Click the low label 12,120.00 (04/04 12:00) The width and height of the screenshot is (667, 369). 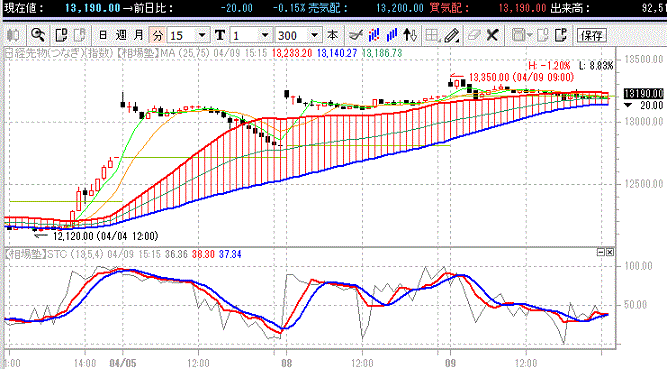pyautogui.click(x=105, y=236)
